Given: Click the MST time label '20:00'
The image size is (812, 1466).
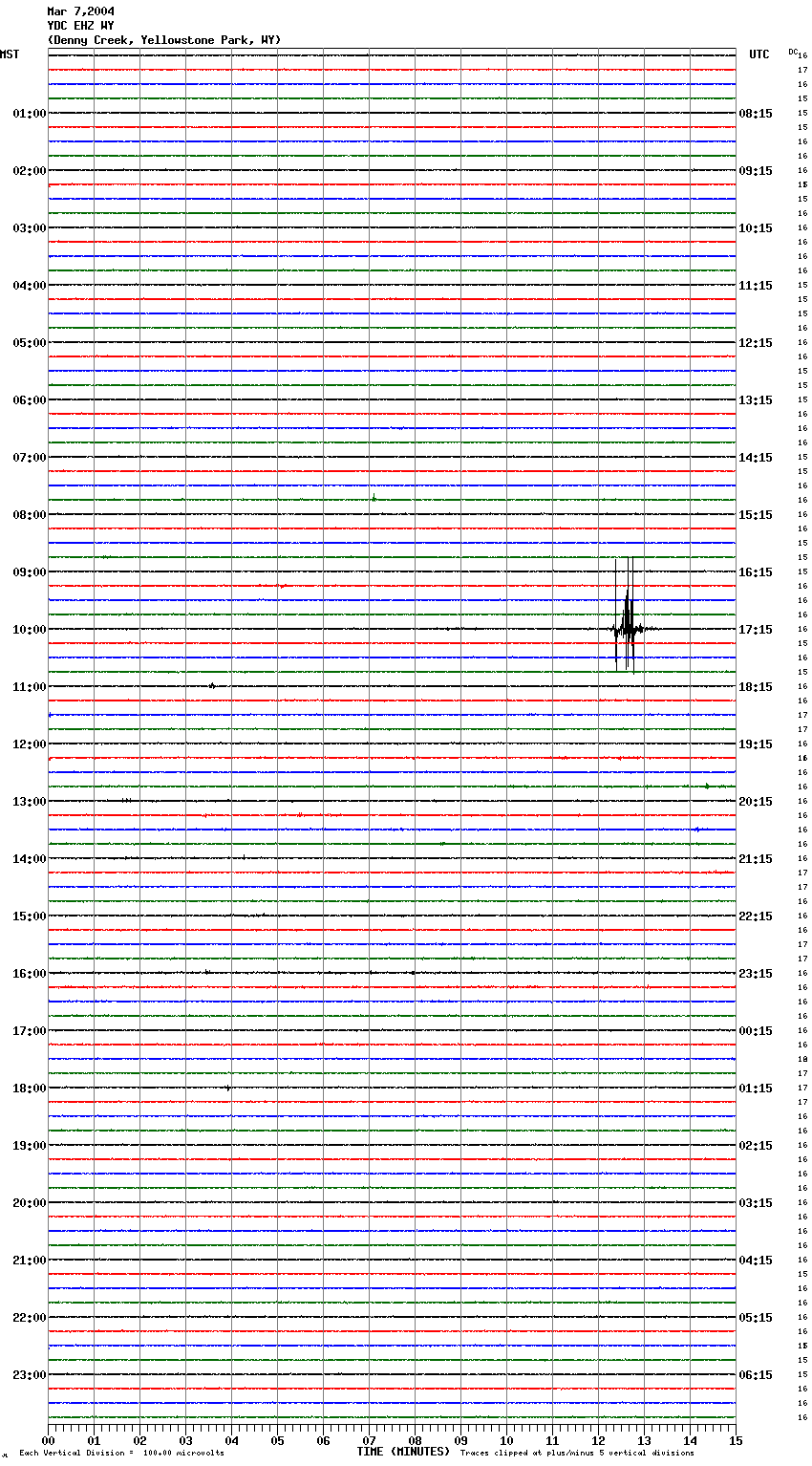Looking at the screenshot, I should [29, 1203].
